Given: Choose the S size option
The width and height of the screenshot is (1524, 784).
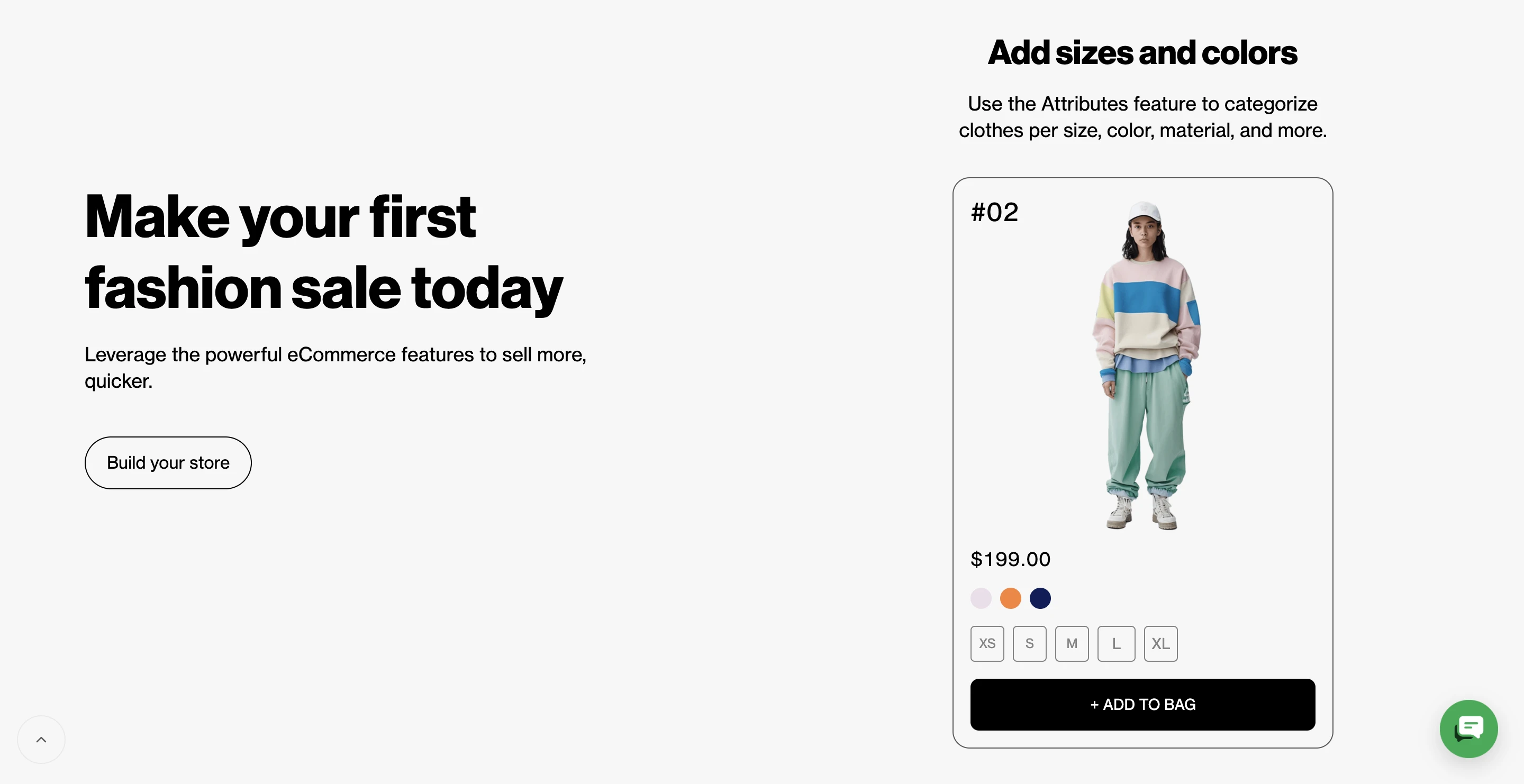Looking at the screenshot, I should point(1029,643).
